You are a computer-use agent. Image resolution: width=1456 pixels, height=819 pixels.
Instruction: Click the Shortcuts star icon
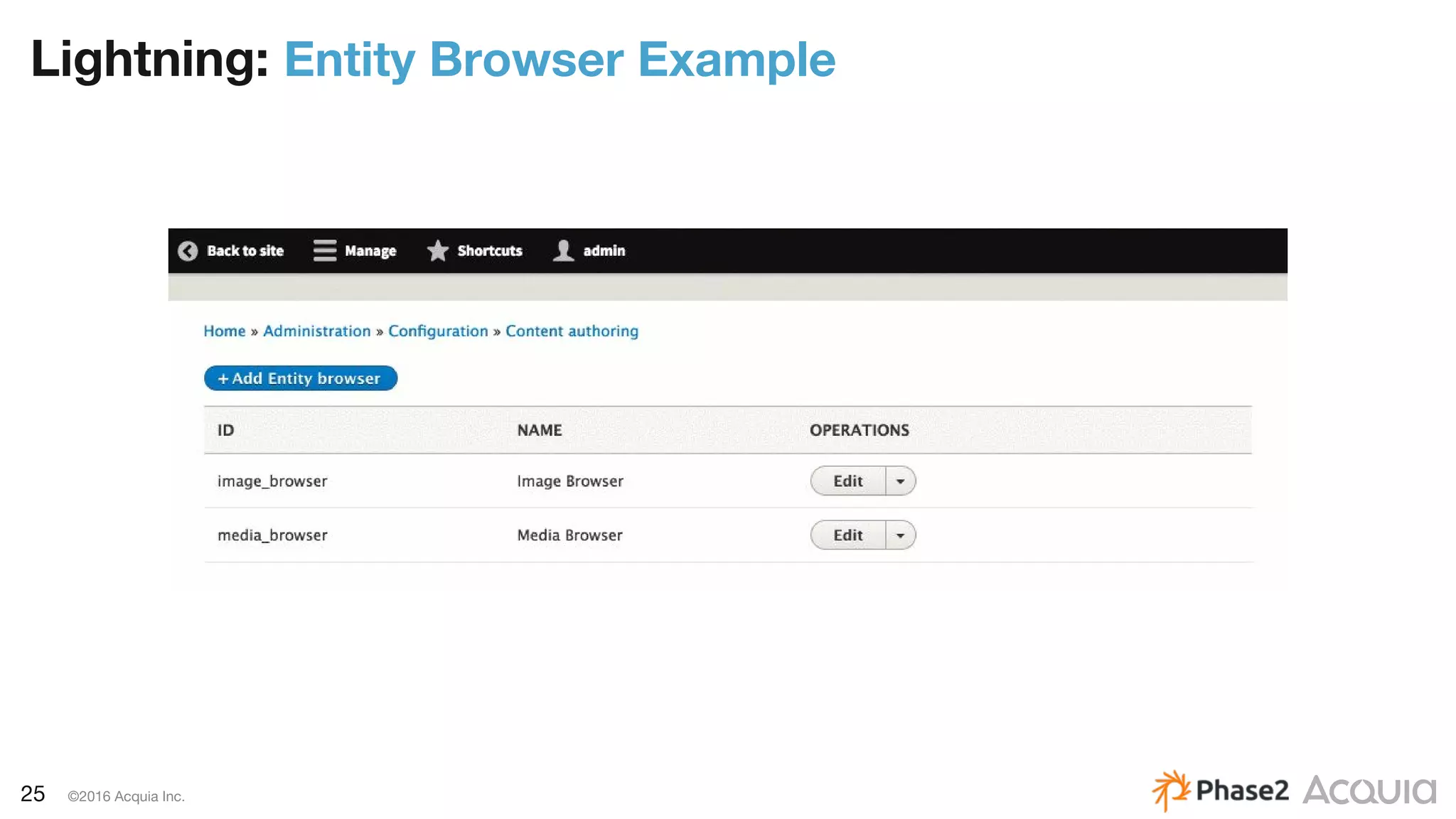pos(438,250)
